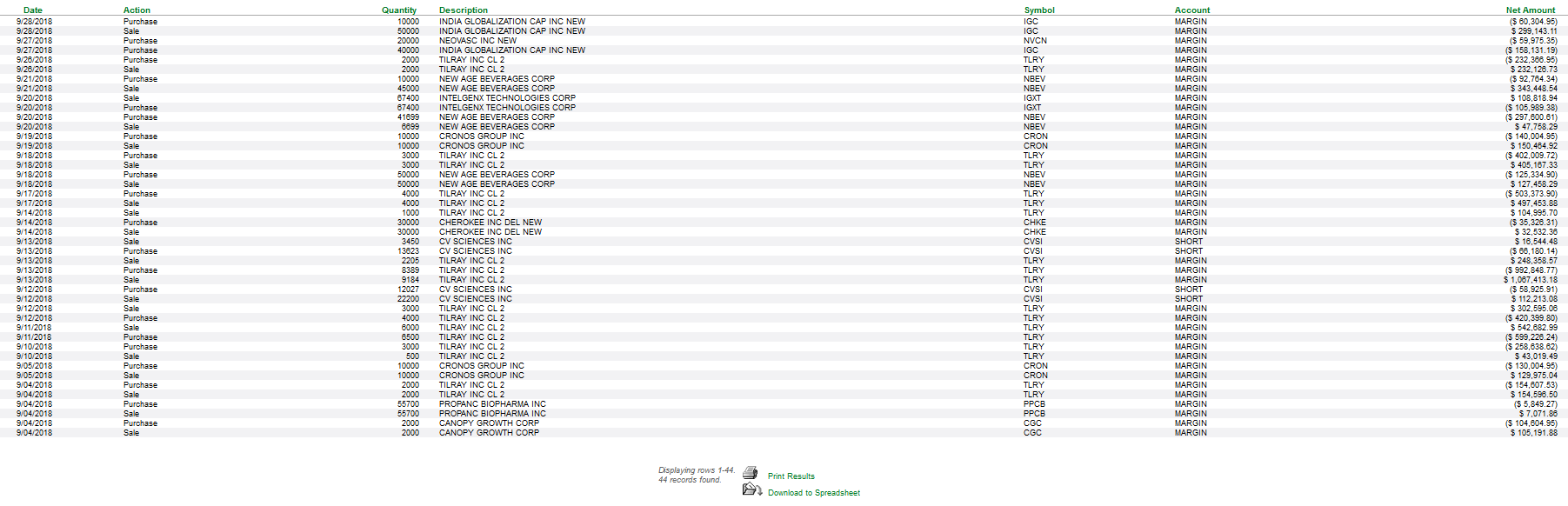Select net amount $ 112,213.08
Viewport: 1568px width, 506px height.
pos(1534,299)
